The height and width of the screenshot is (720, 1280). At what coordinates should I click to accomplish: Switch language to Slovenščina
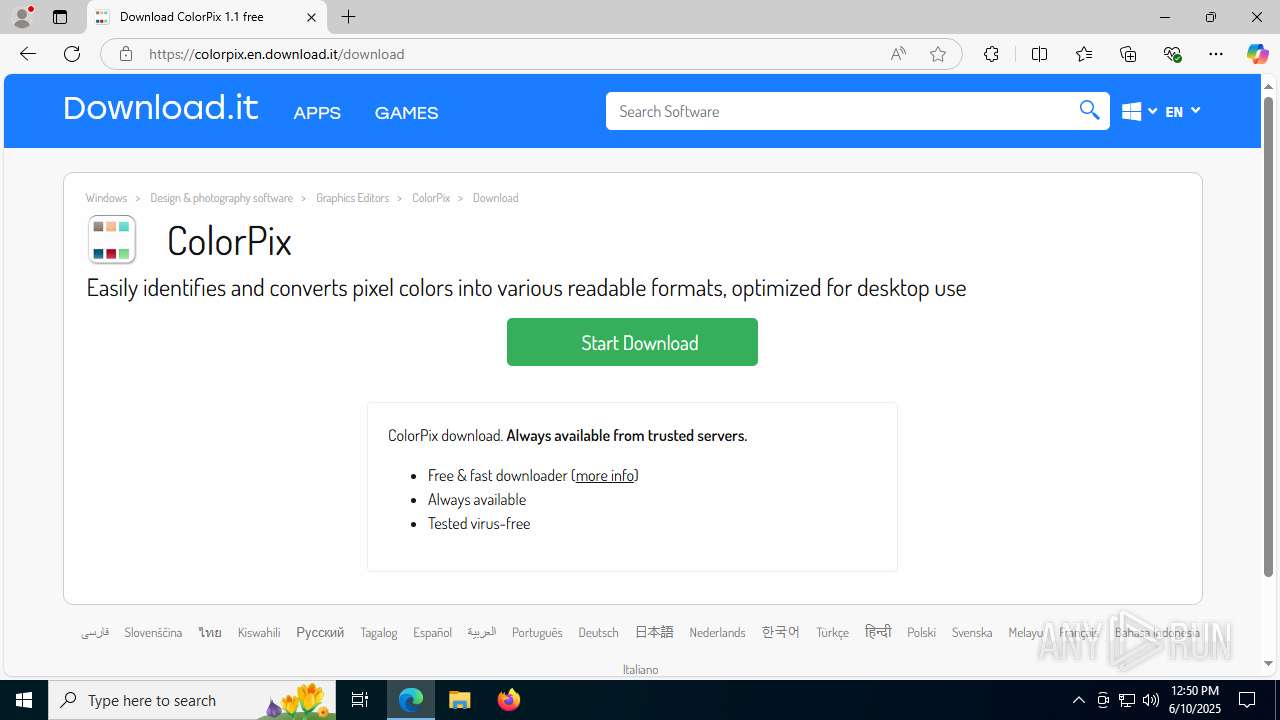click(153, 633)
